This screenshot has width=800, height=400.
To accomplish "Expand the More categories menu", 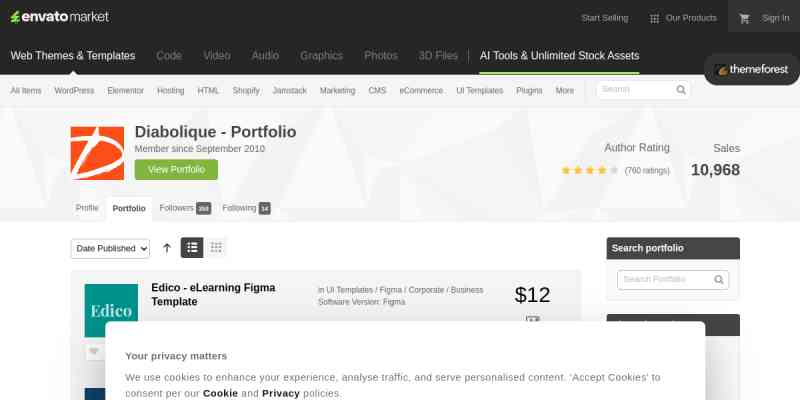I will tap(564, 90).
